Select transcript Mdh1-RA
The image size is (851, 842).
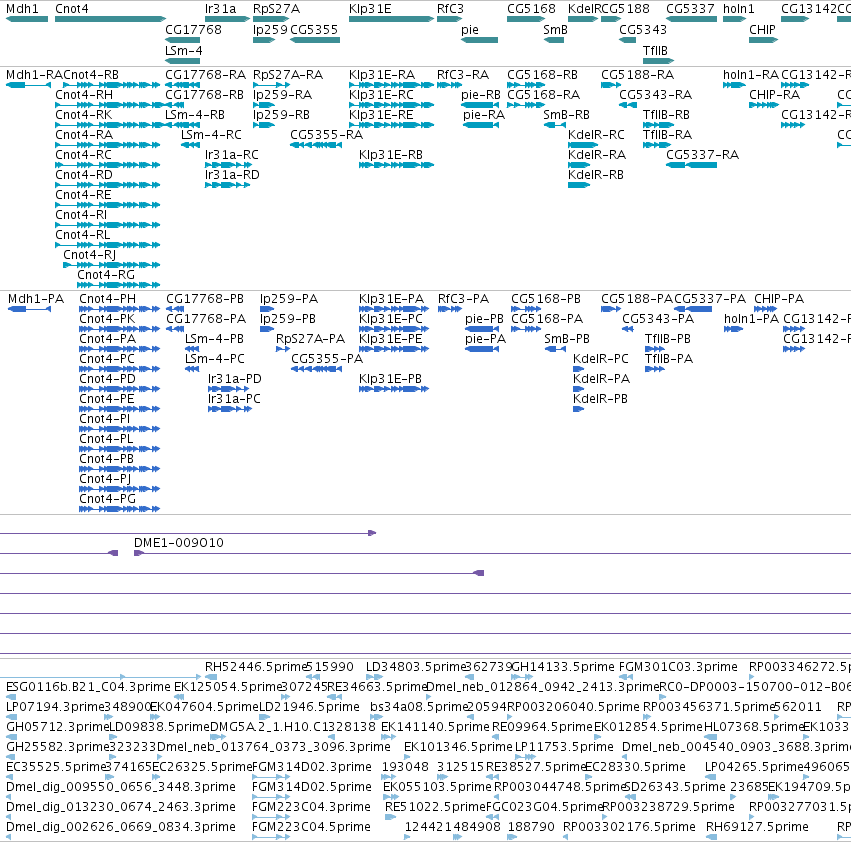(x=35, y=74)
